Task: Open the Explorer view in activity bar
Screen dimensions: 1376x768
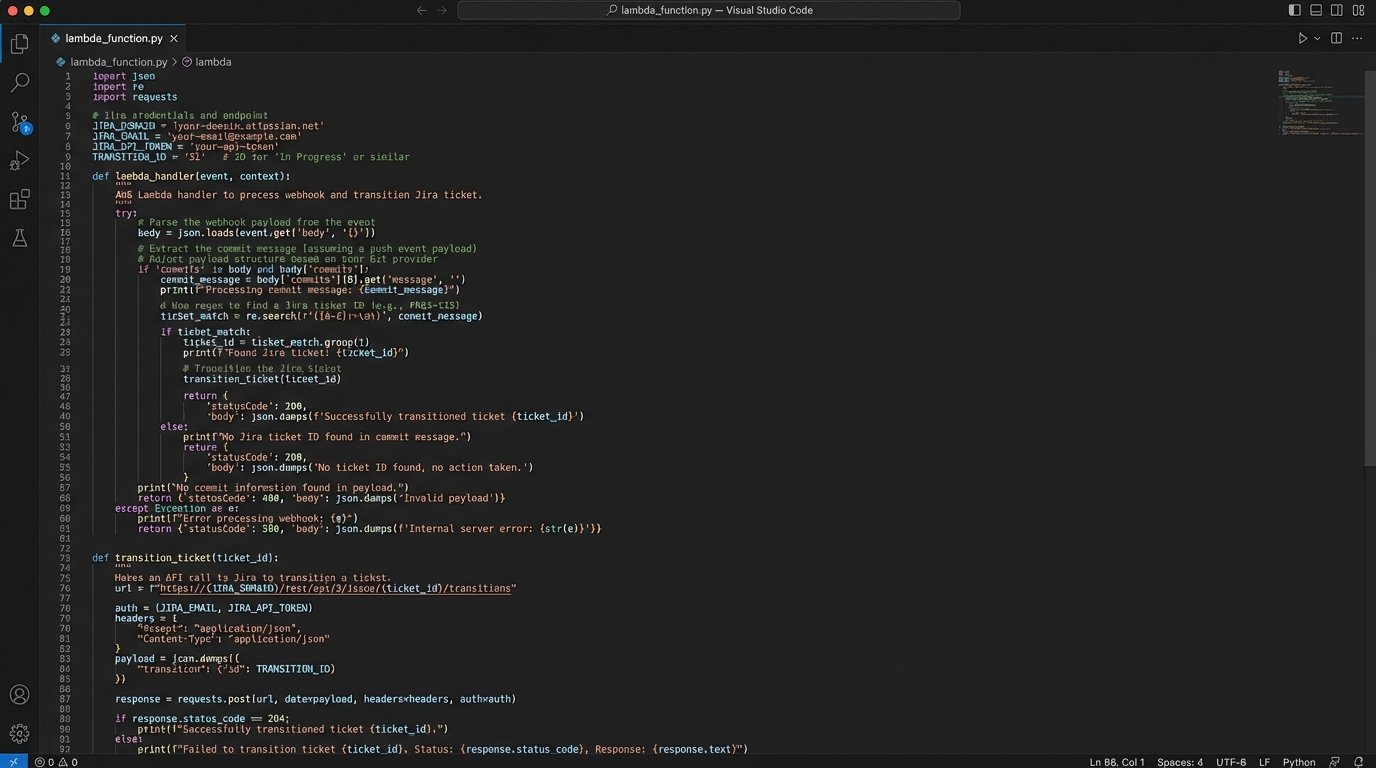Action: (x=19, y=43)
